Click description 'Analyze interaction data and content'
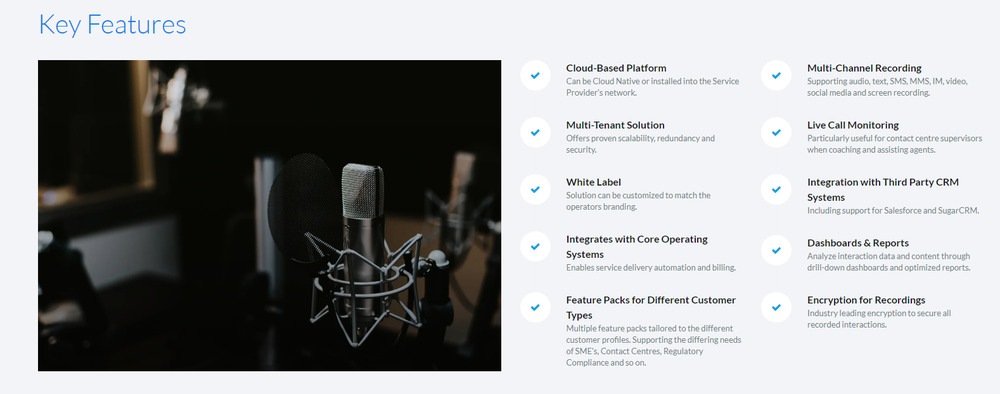 pos(888,262)
